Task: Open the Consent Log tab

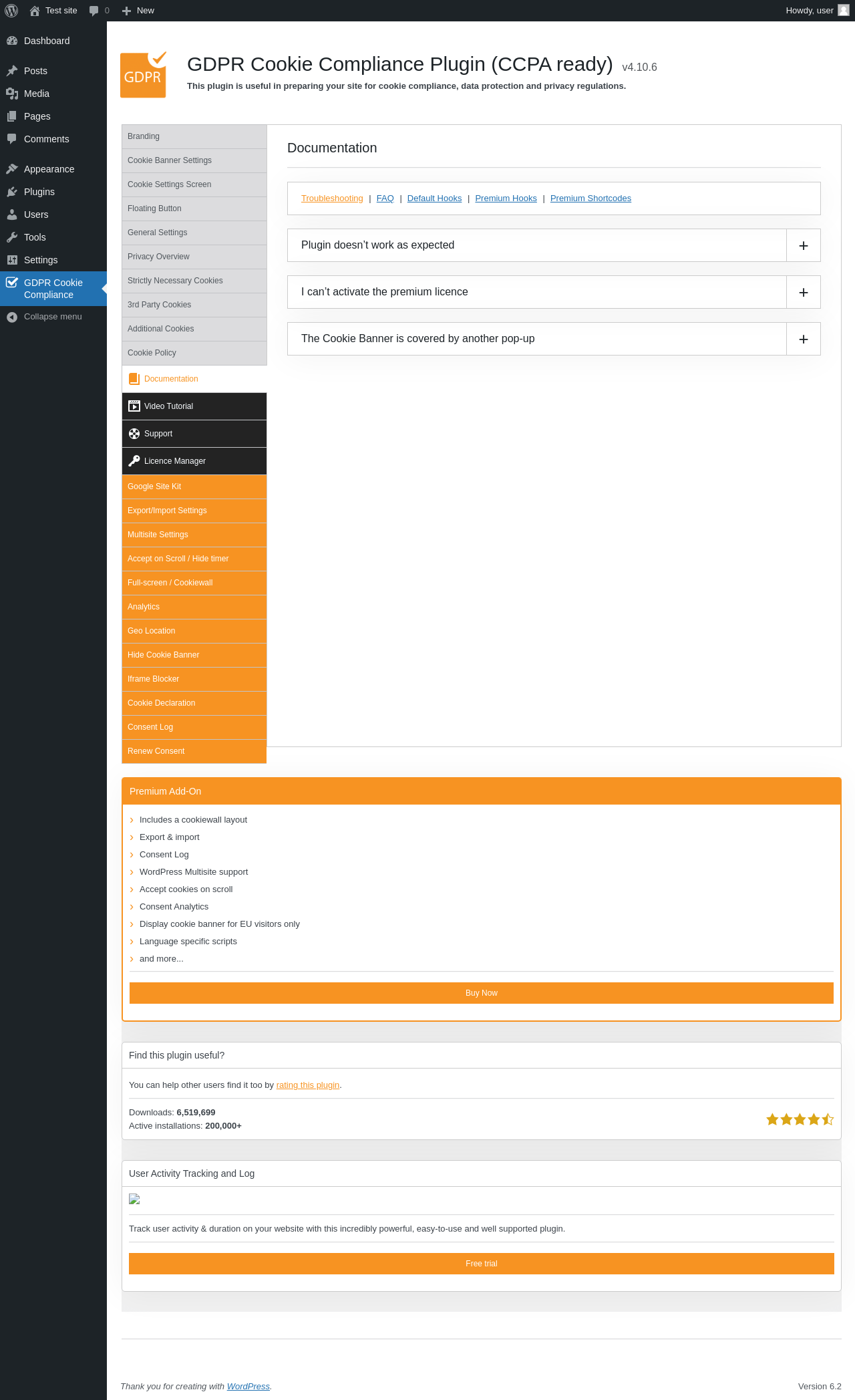Action: pyautogui.click(x=194, y=727)
